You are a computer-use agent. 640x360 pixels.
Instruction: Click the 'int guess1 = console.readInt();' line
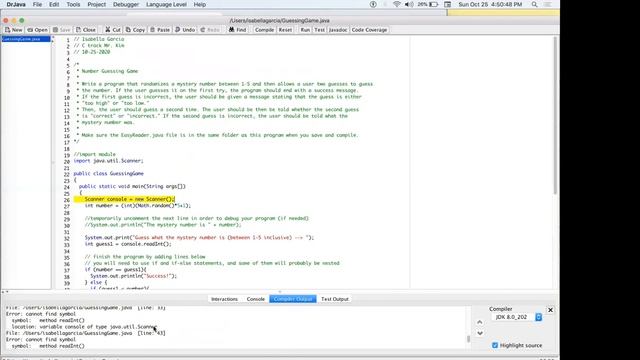point(128,244)
